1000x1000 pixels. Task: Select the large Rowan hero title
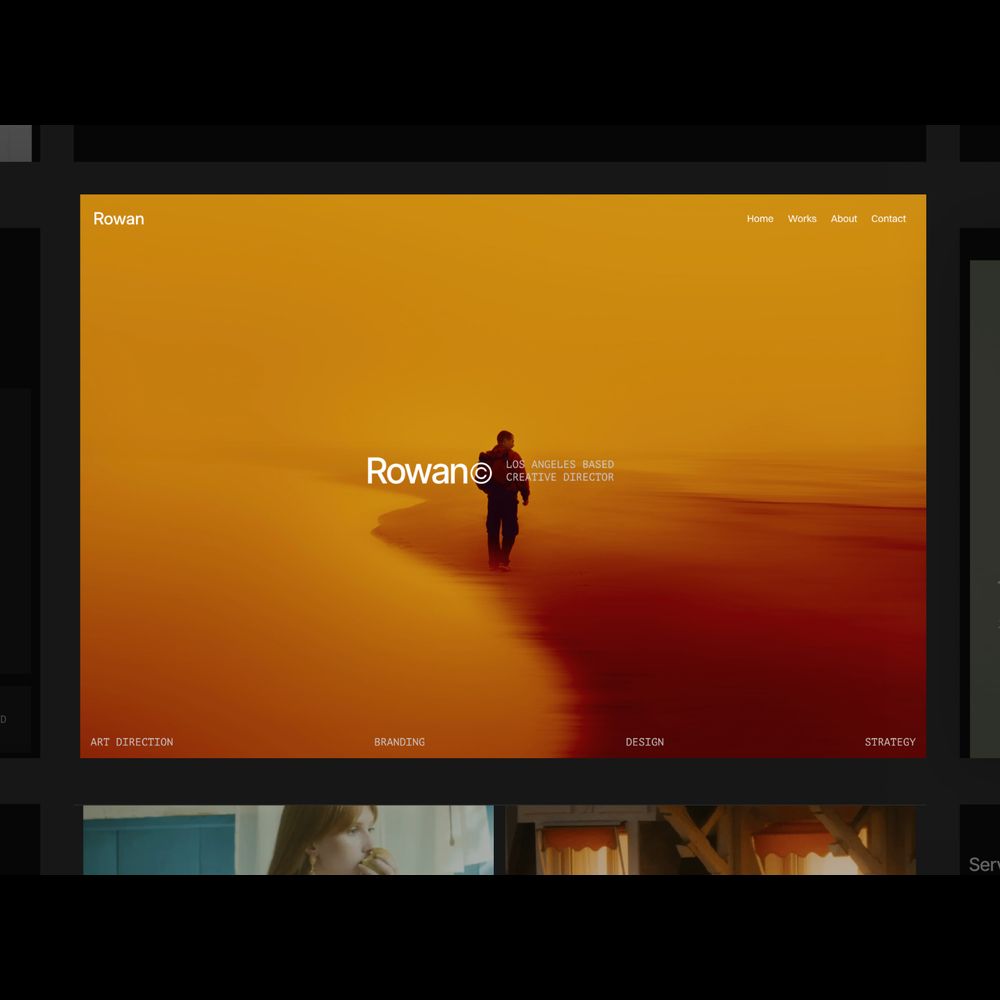tap(417, 471)
